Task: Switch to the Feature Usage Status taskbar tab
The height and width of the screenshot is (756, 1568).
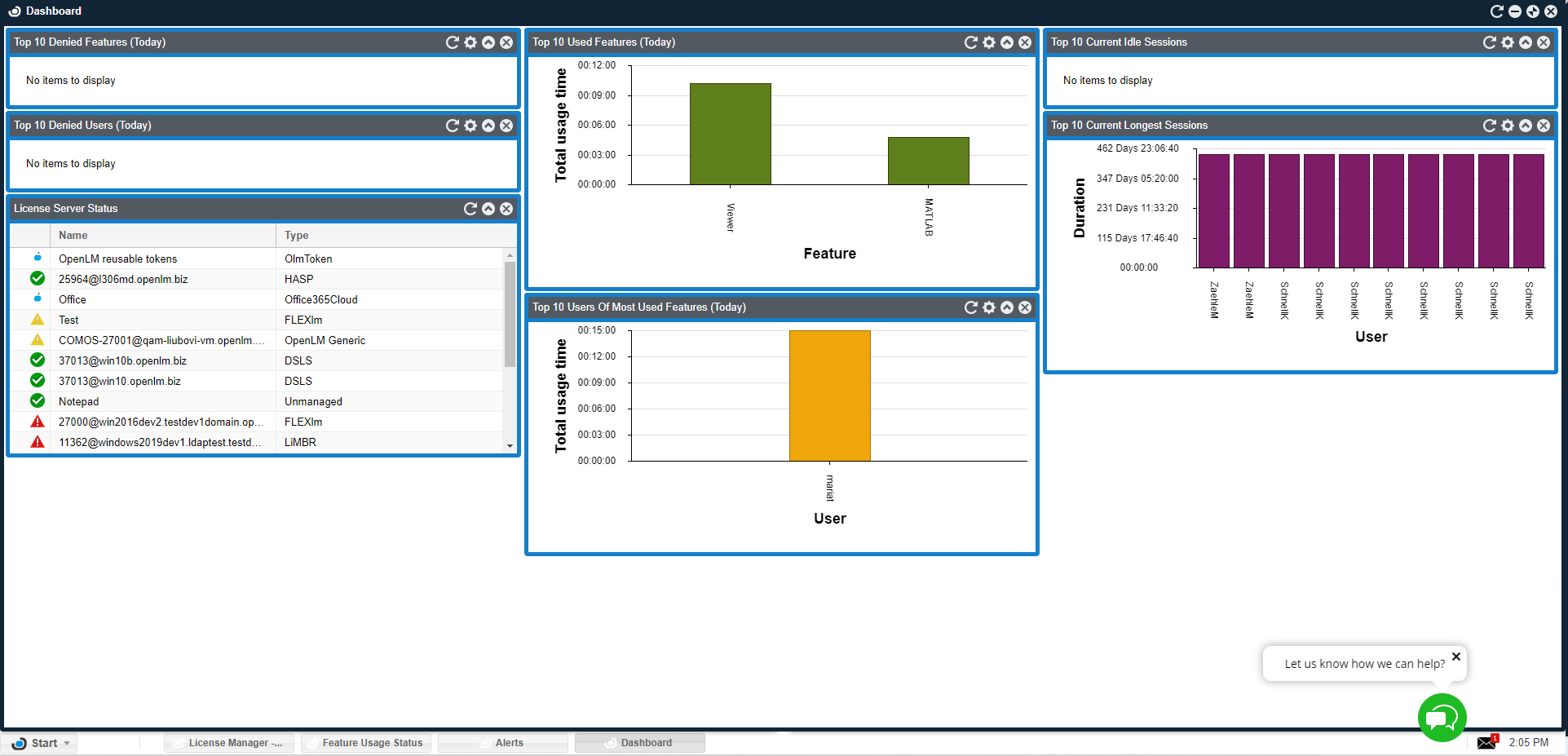Action: click(x=372, y=743)
